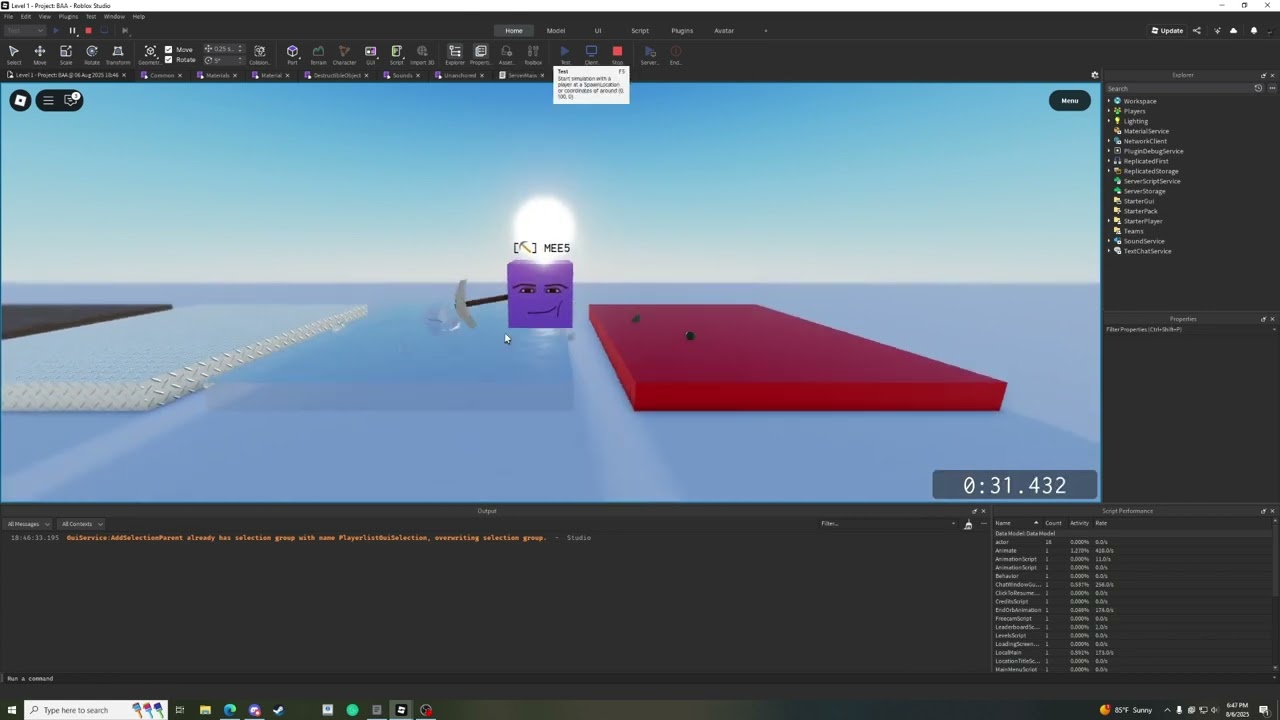
Task: Open the Roblox logo menu in viewport
Action: point(20,100)
